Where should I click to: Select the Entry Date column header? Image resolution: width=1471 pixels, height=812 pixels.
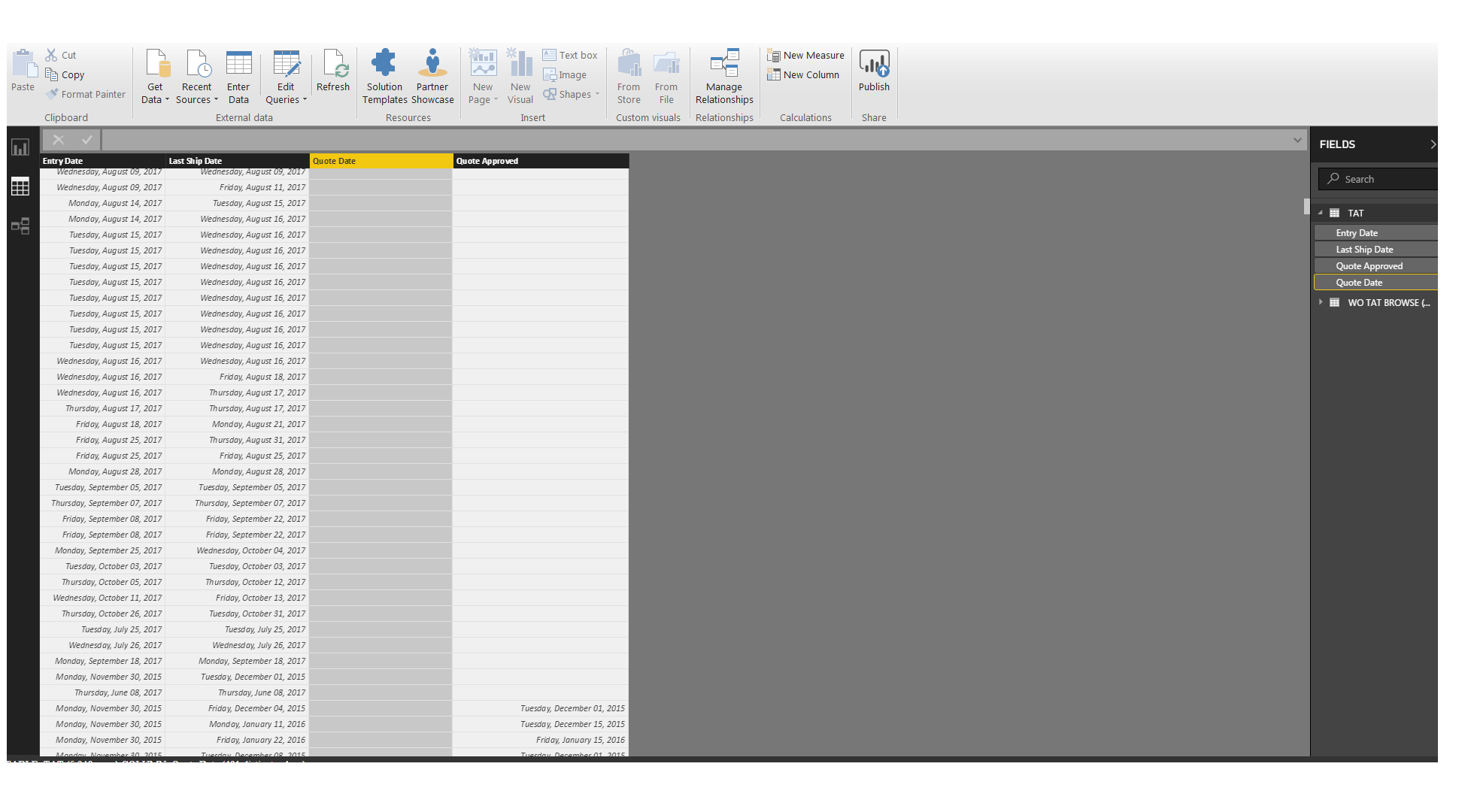coord(102,161)
